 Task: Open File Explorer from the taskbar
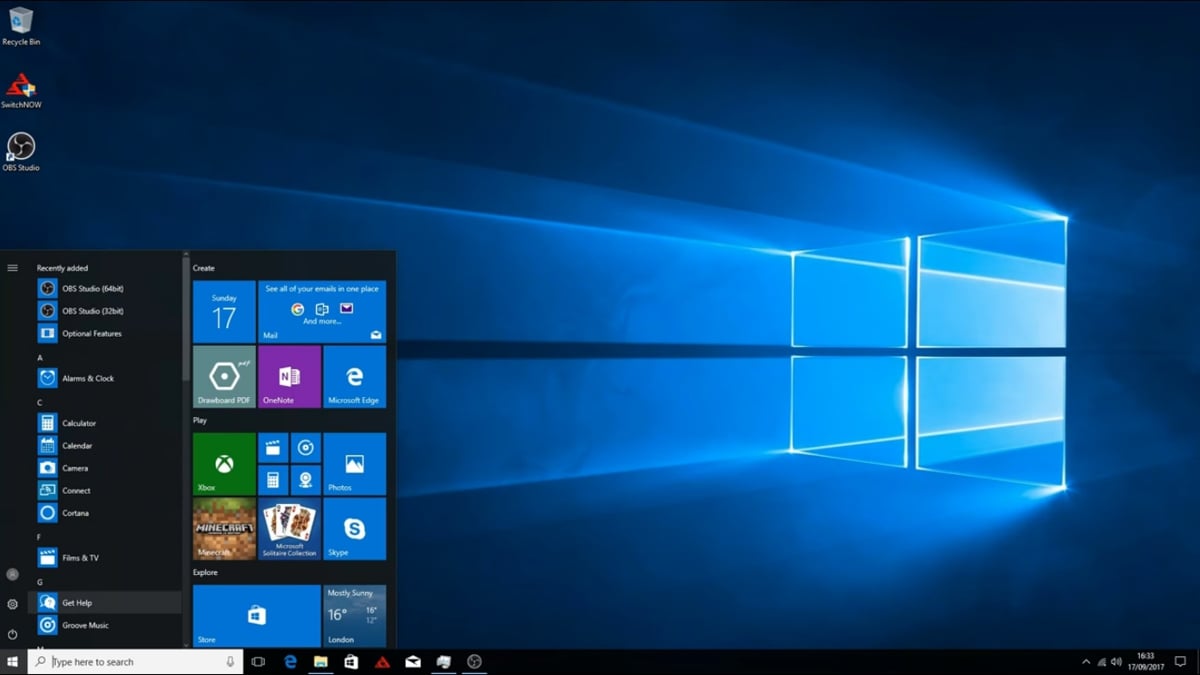(320, 661)
